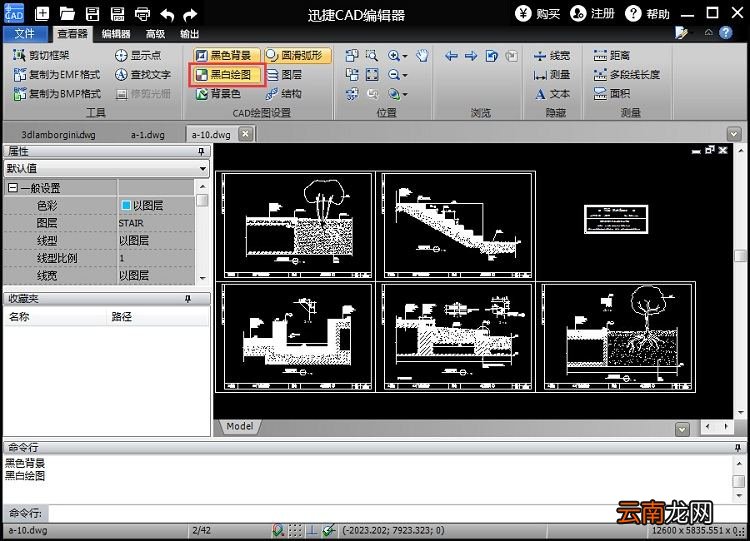Activate the pan hand tool

coord(422,55)
